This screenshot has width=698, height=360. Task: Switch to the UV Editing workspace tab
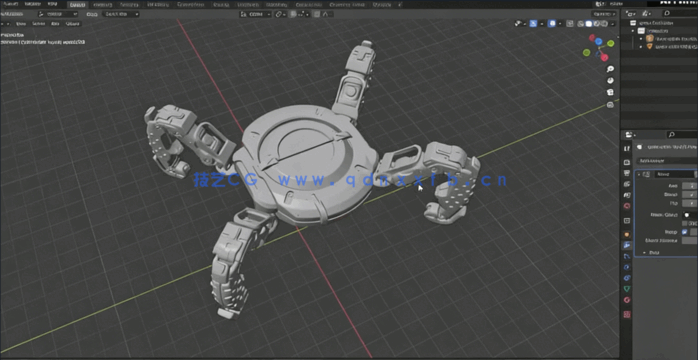pos(158,4)
